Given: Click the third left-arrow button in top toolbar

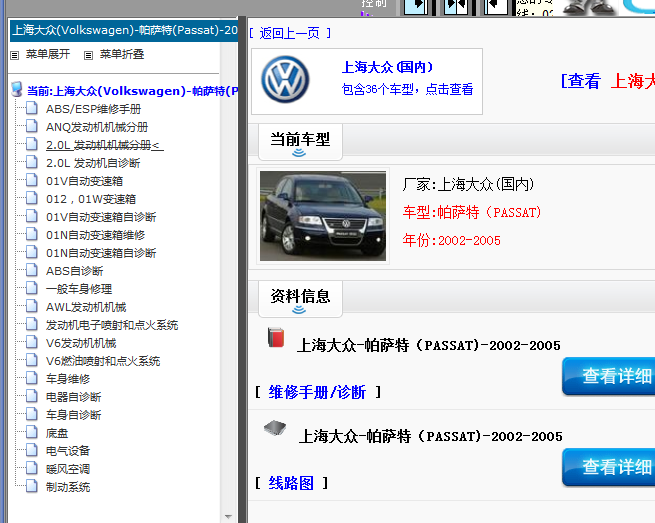Looking at the screenshot, I should [495, 6].
